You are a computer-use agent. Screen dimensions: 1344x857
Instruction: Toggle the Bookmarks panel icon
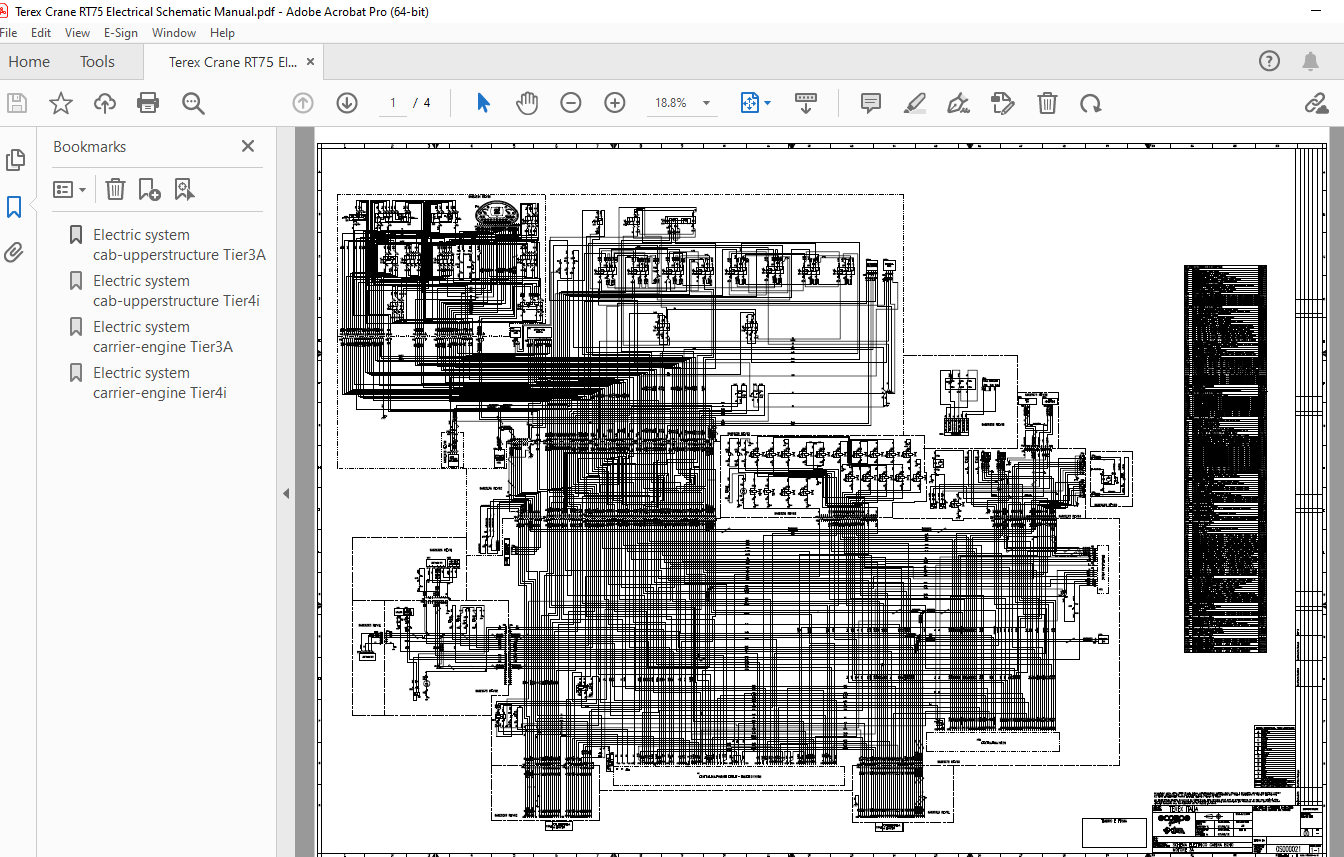pos(14,207)
